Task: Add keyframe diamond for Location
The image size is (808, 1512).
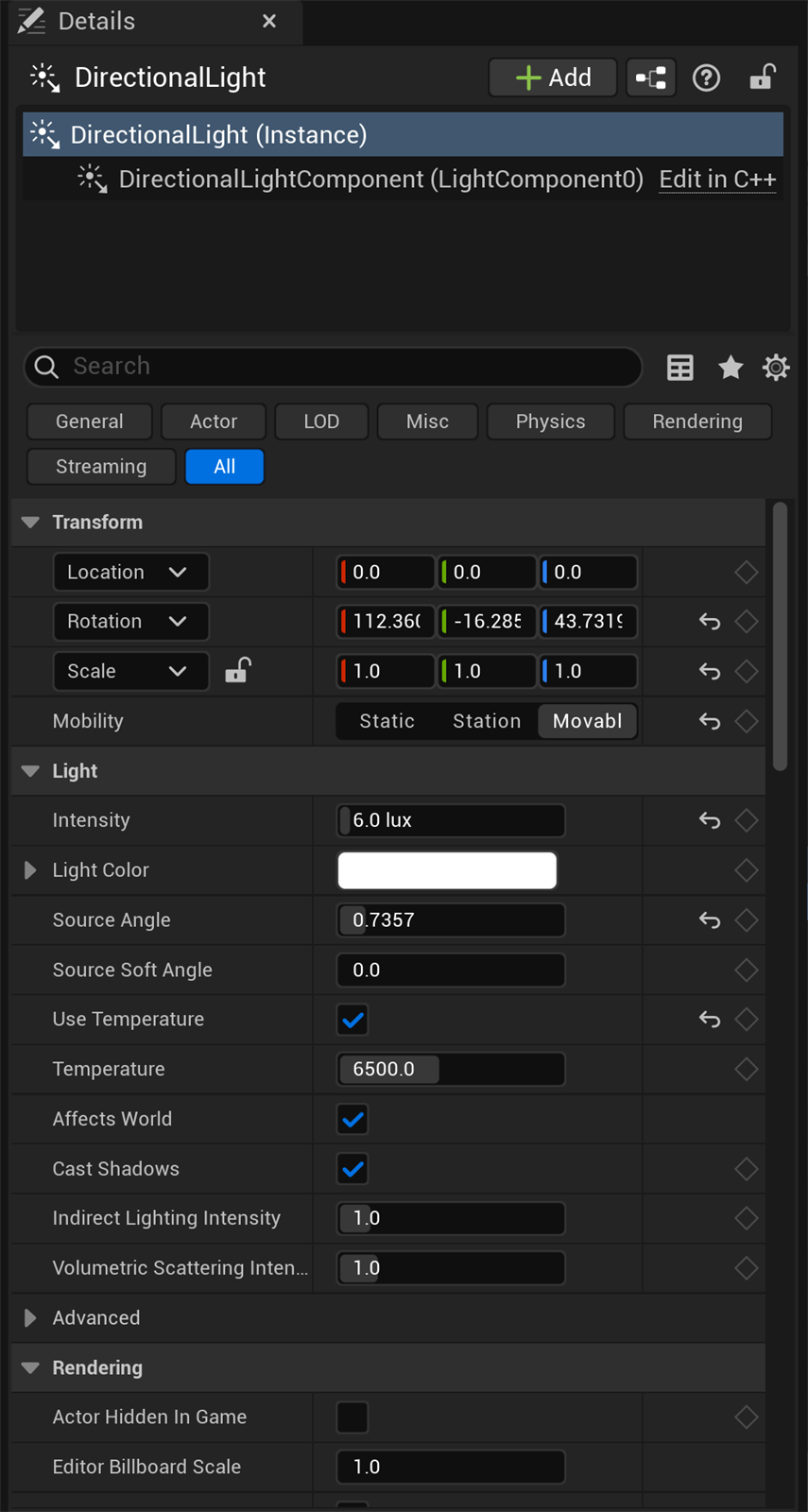Action: pyautogui.click(x=747, y=572)
